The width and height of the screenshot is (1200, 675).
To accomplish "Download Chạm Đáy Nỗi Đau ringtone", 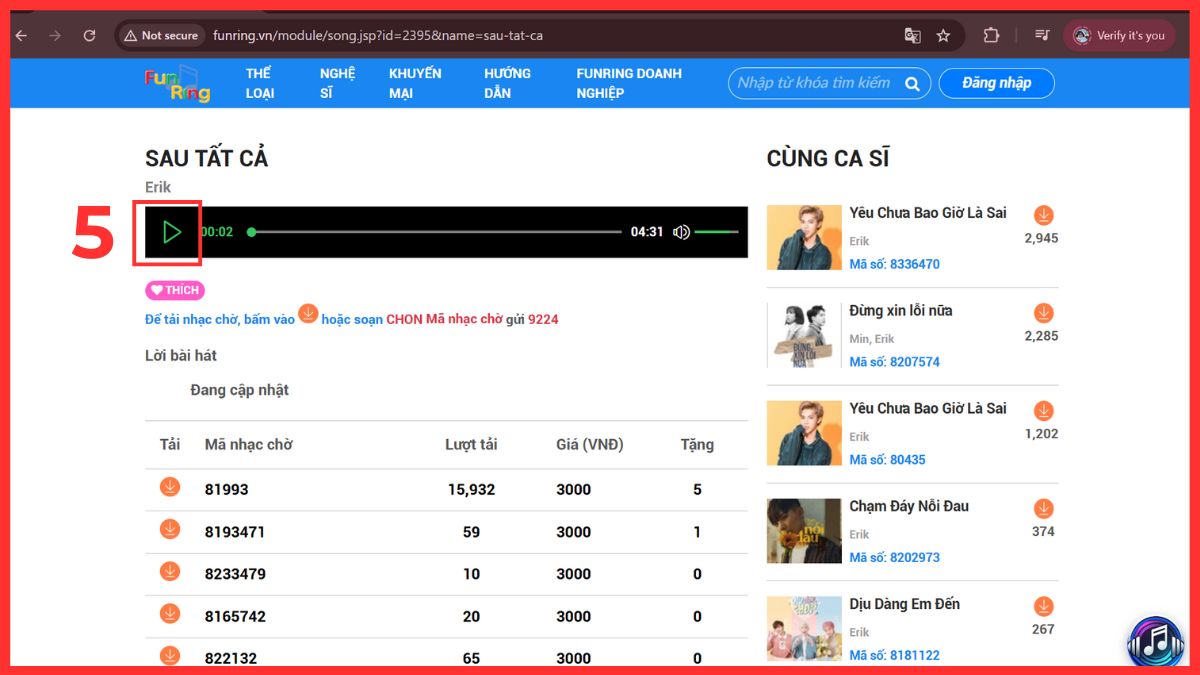I will coord(1043,509).
